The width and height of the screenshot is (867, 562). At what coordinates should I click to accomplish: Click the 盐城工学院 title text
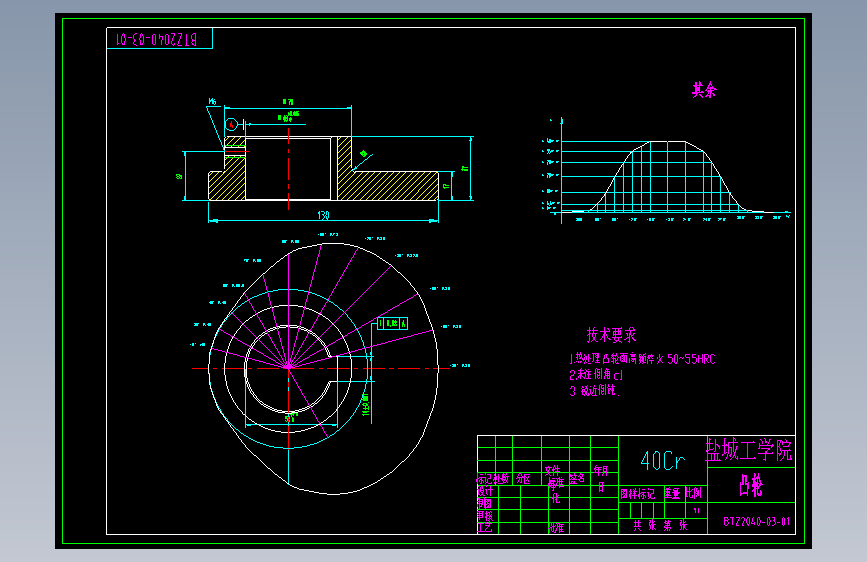coord(749,450)
